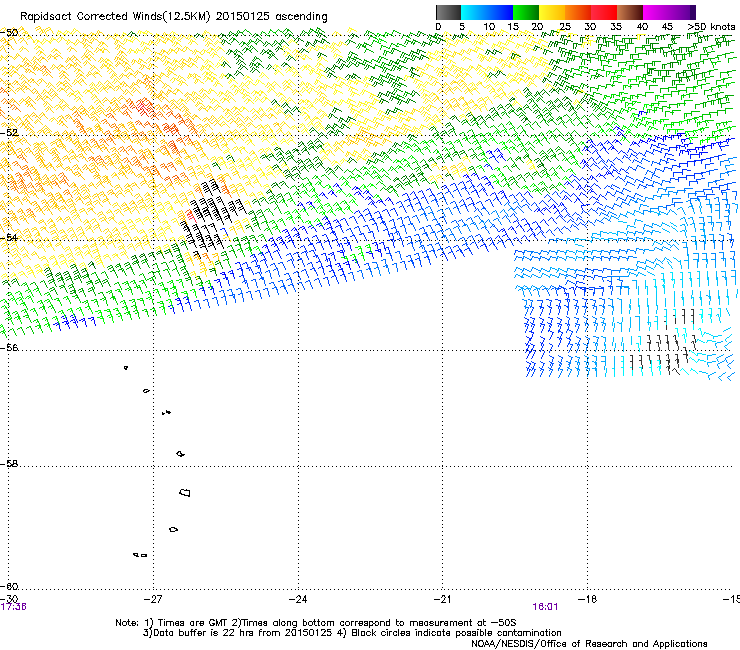Click the -50 latitude axis label
This screenshot has width=740, height=650.
9,33
